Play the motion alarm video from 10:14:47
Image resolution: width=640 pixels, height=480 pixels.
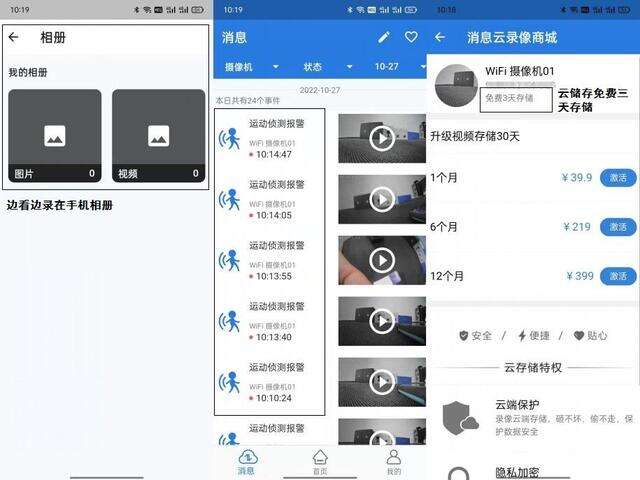(382, 138)
